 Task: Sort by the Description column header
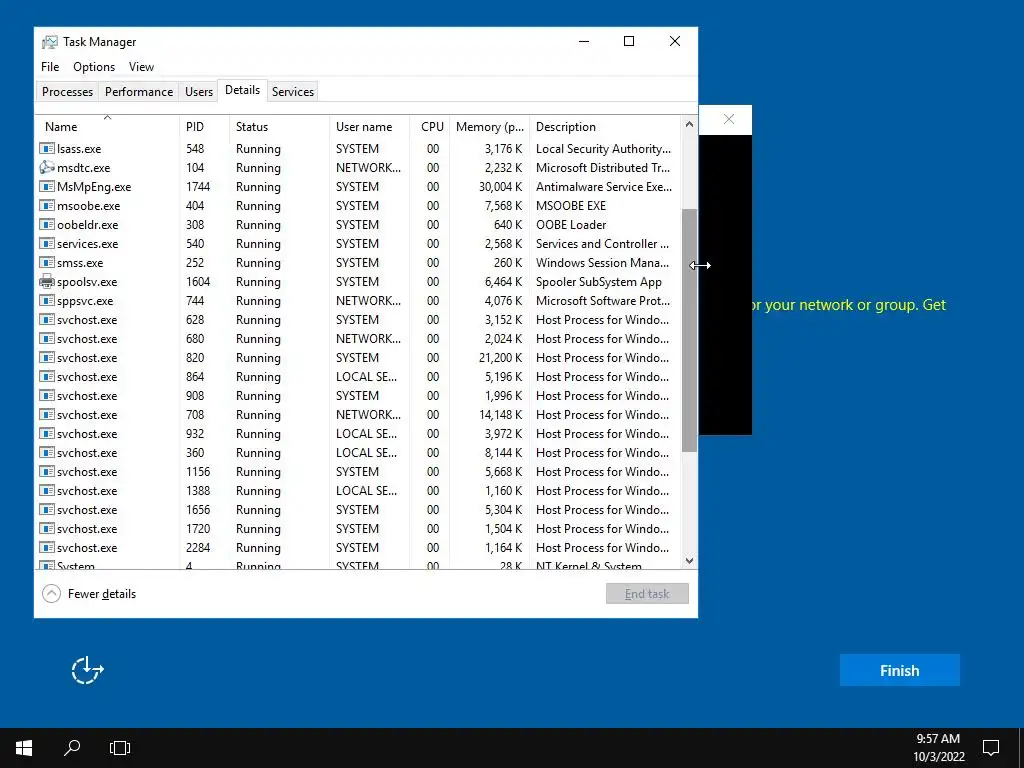[x=604, y=127]
